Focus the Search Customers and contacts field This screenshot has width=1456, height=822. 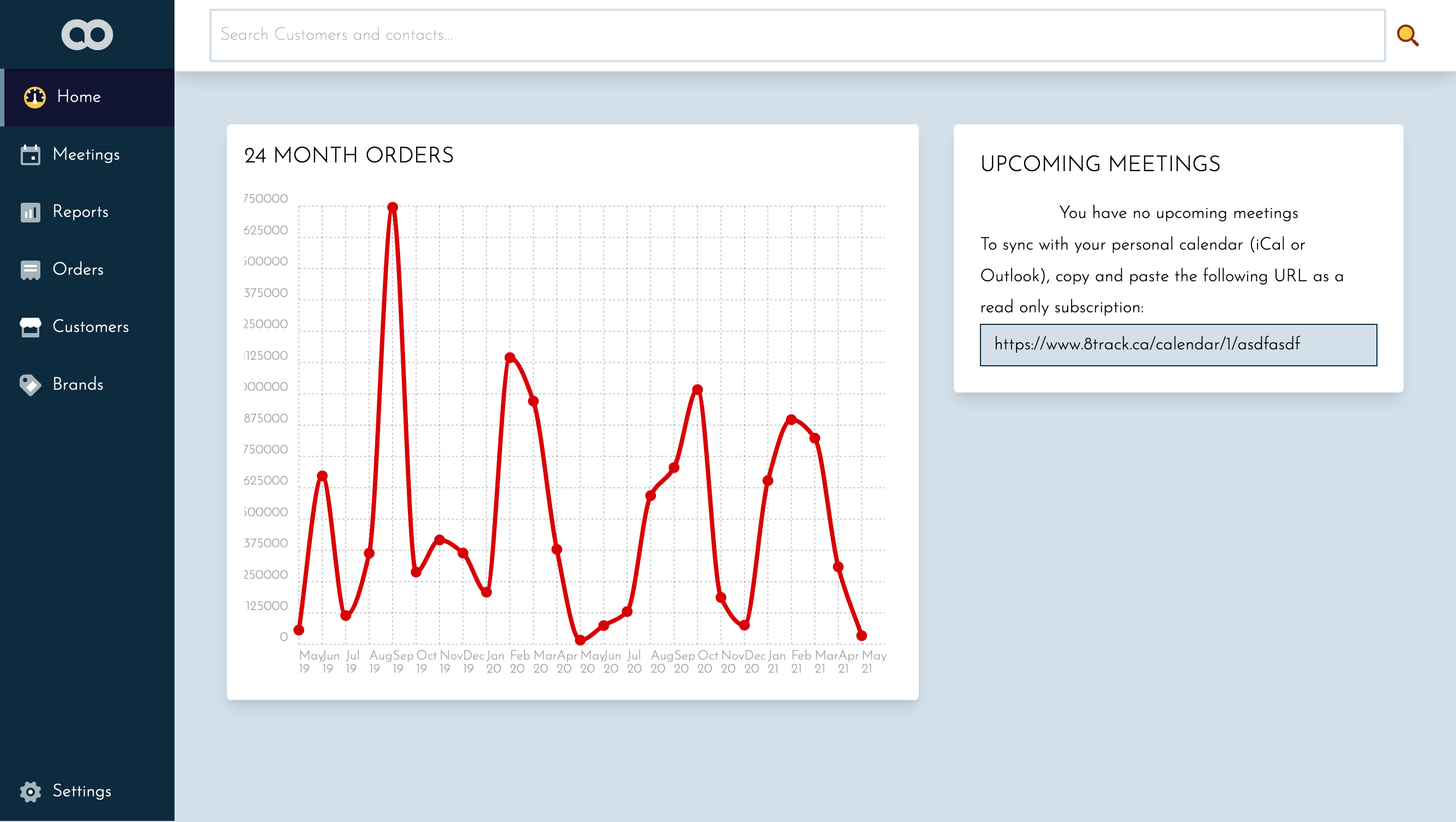797,35
